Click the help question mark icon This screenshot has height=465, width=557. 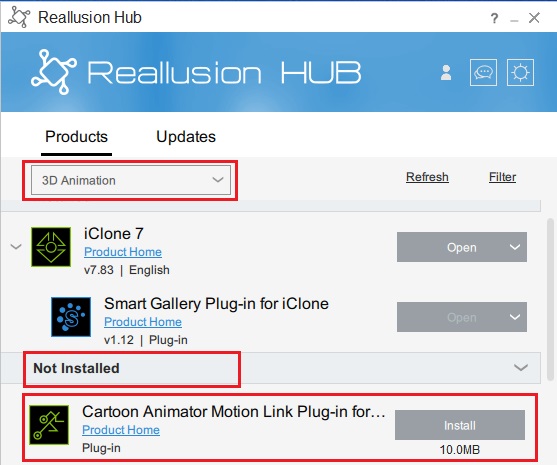click(494, 18)
